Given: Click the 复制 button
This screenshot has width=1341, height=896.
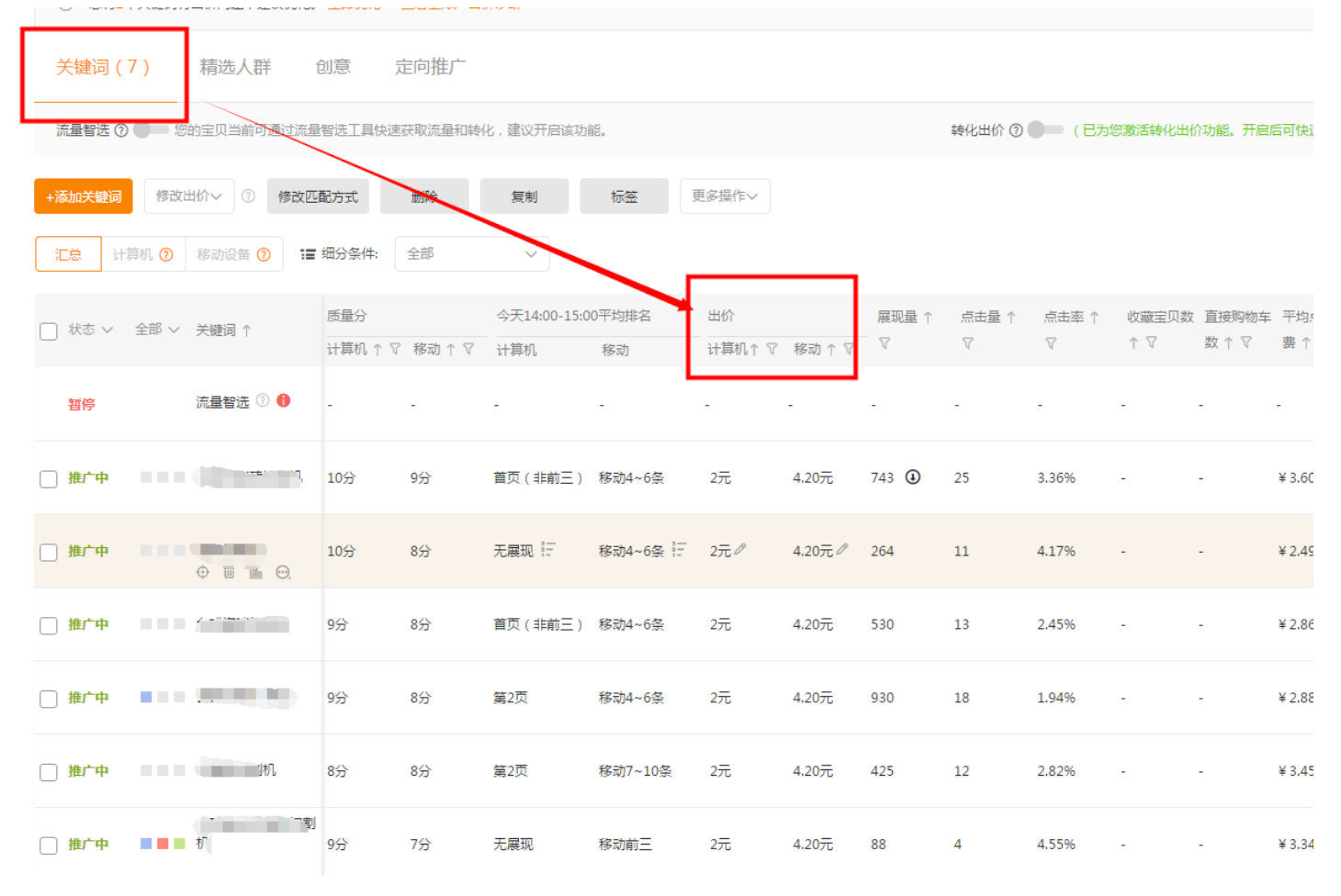Looking at the screenshot, I should 524,196.
